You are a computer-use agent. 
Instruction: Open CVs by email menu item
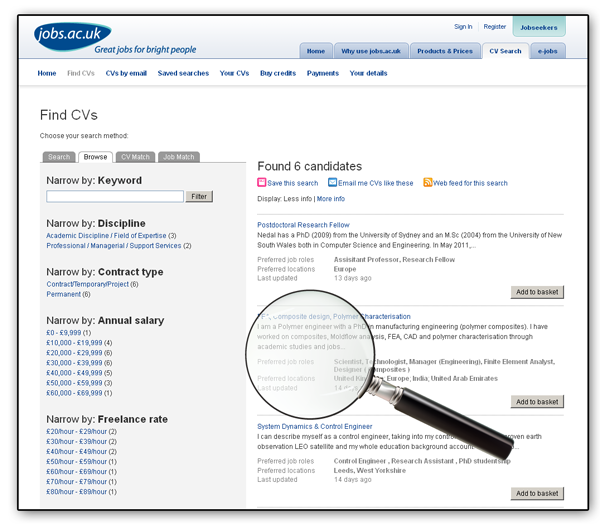pyautogui.click(x=126, y=73)
